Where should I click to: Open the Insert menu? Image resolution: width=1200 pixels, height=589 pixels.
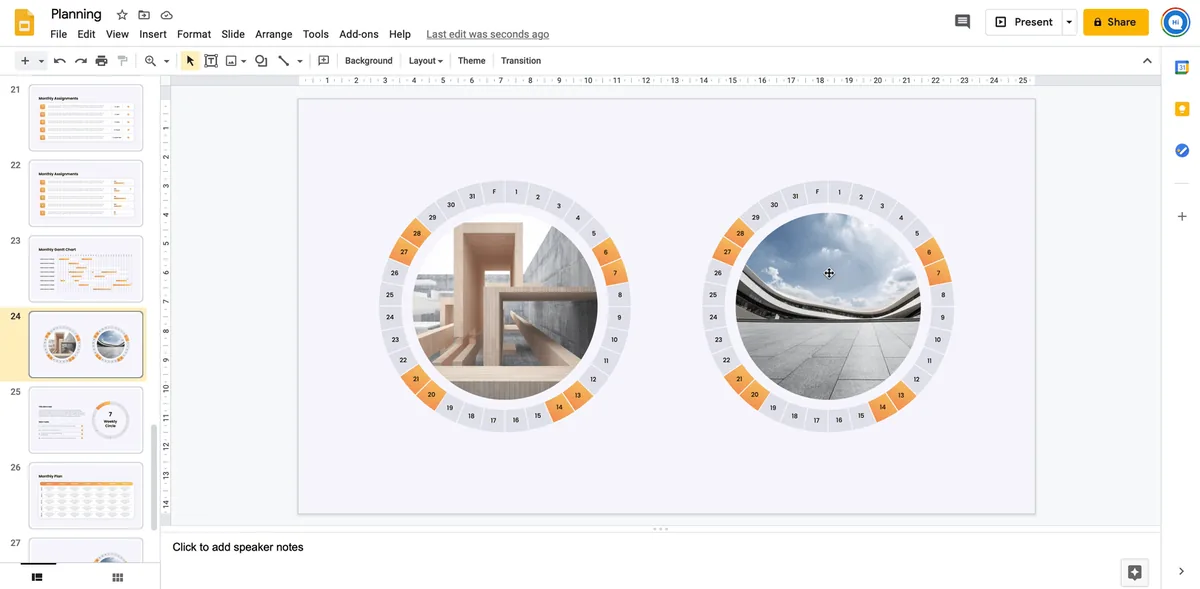pos(153,34)
